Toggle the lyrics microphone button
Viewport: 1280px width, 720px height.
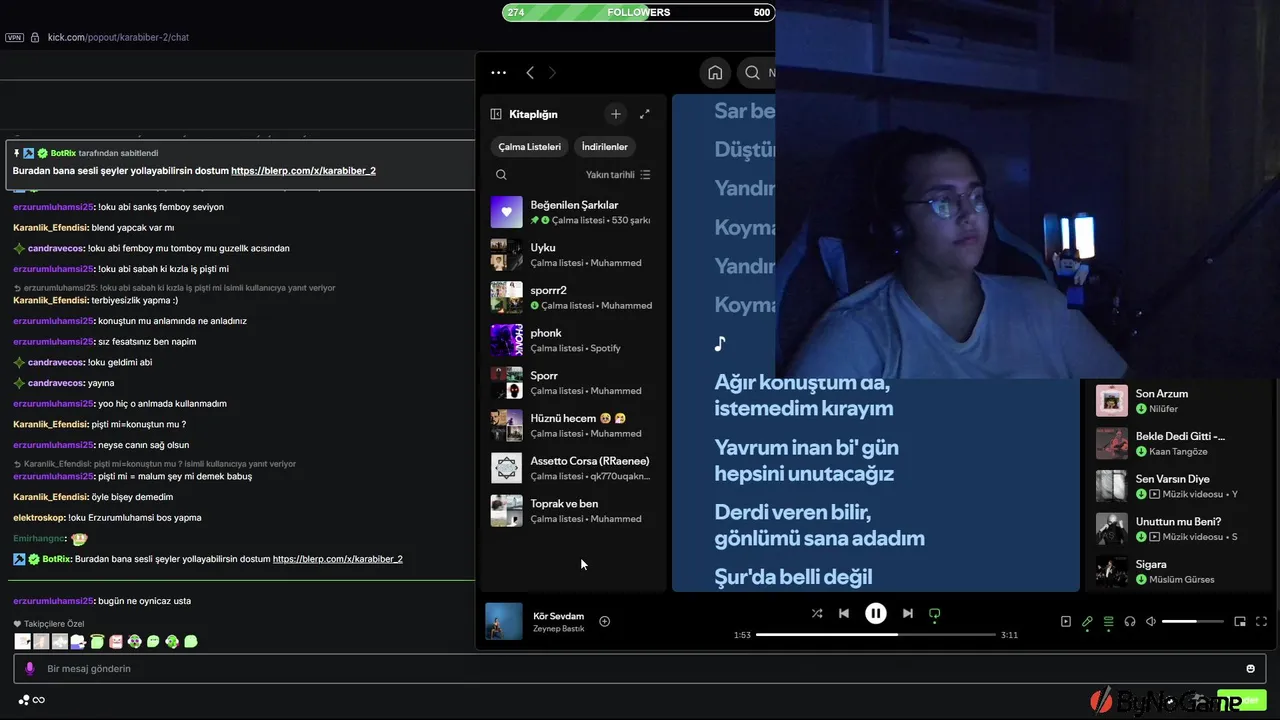point(1087,621)
